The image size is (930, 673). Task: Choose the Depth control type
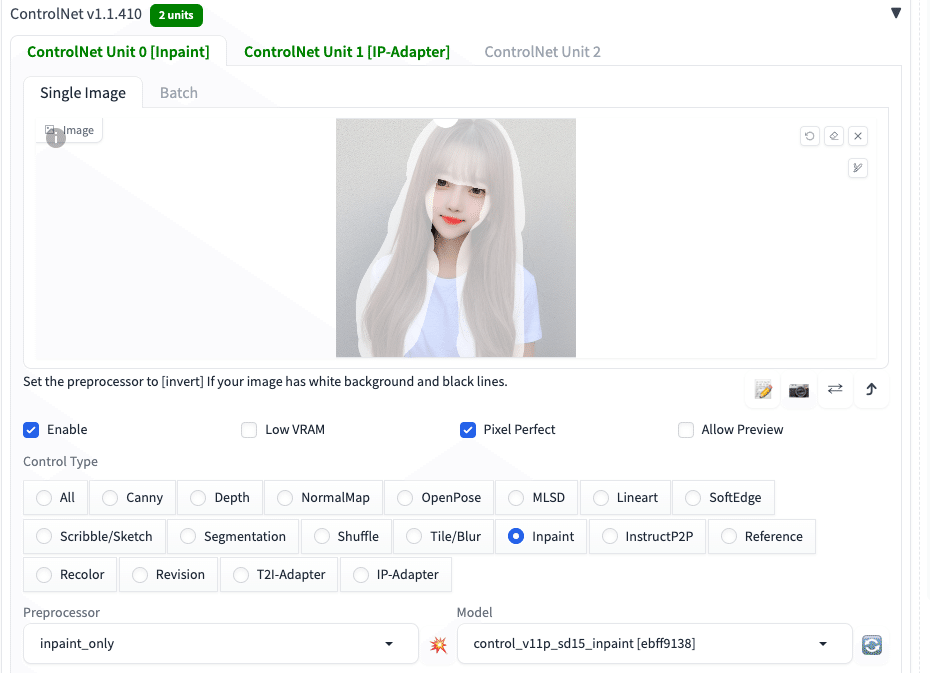point(220,497)
